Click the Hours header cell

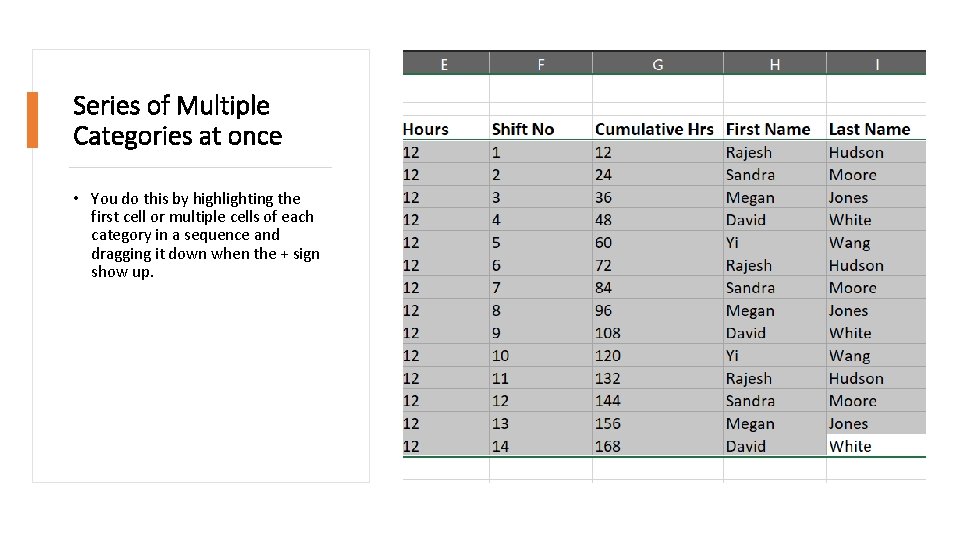446,129
